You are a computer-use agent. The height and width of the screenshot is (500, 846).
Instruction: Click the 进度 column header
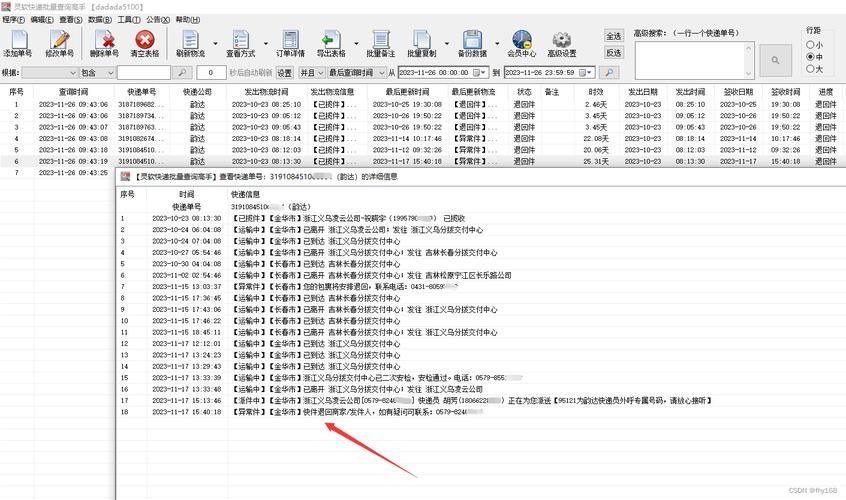825,92
